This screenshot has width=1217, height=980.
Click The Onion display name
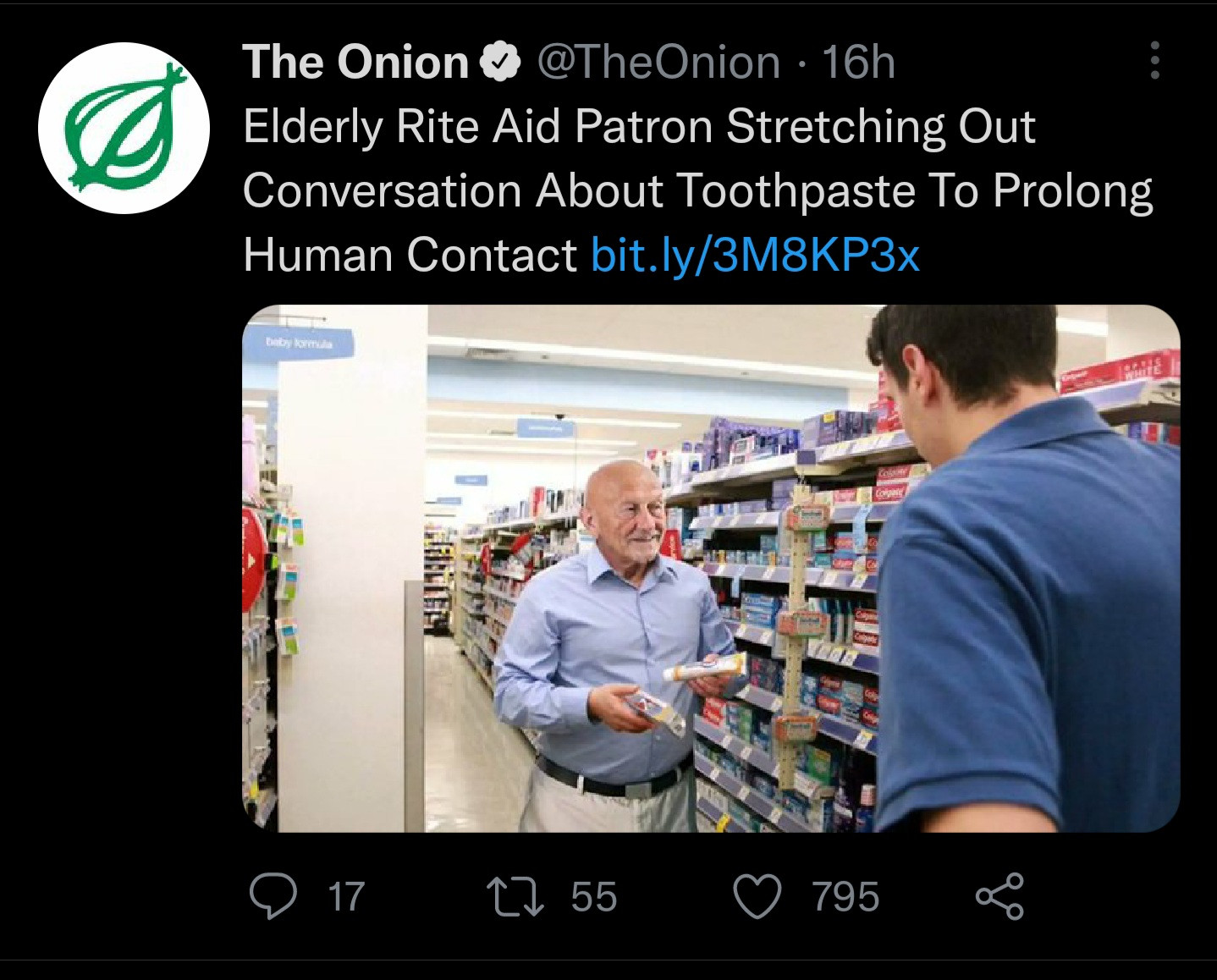pos(355,63)
